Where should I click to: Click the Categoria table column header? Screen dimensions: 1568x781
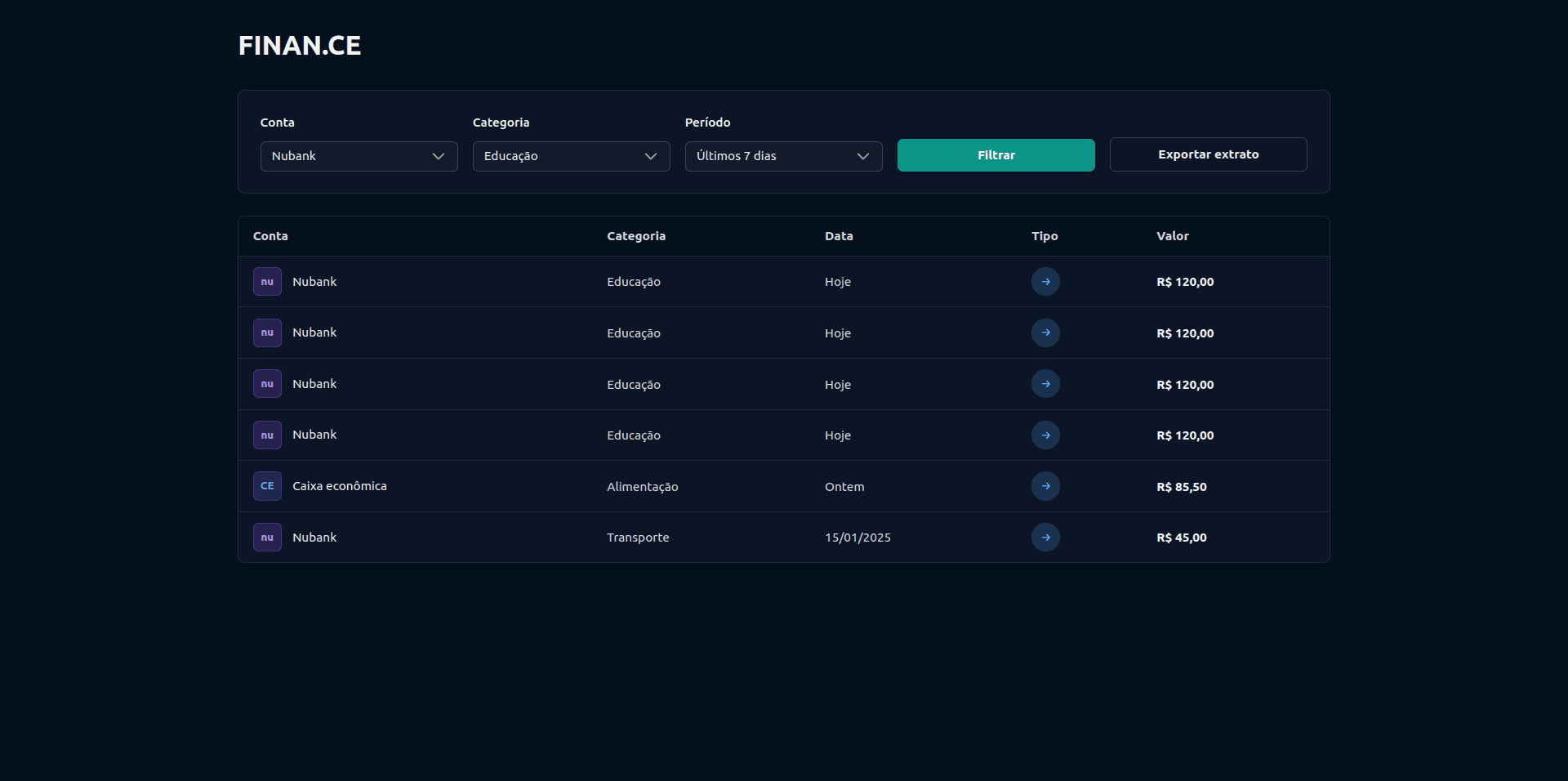tap(636, 236)
